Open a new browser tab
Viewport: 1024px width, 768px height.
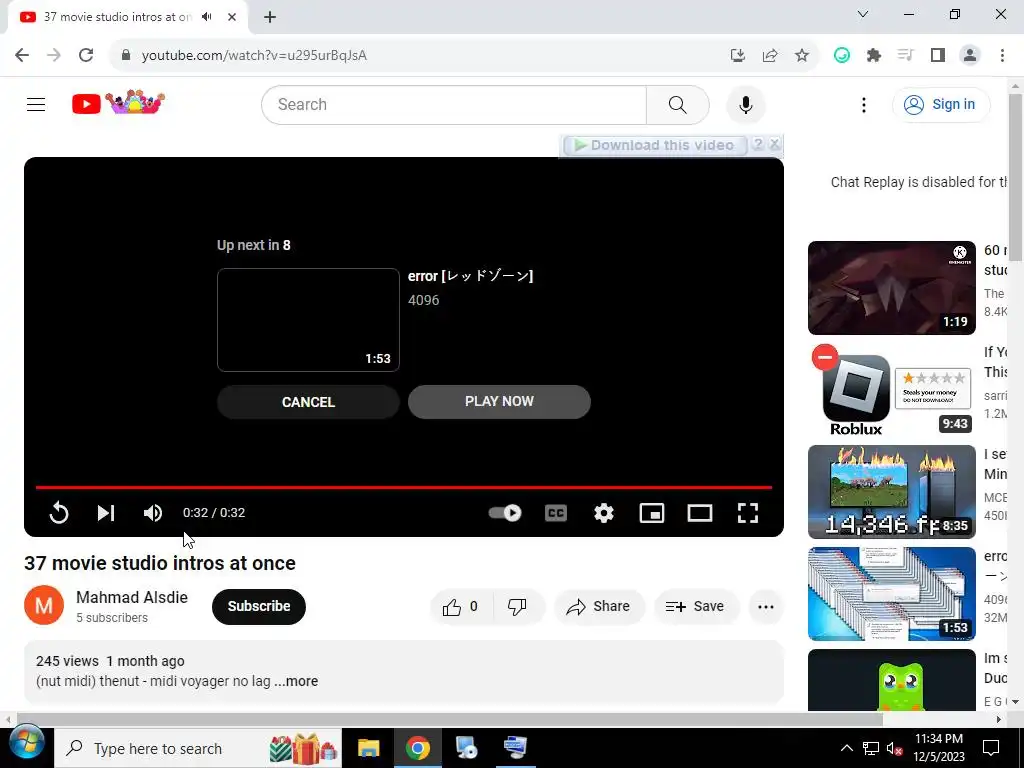[270, 17]
